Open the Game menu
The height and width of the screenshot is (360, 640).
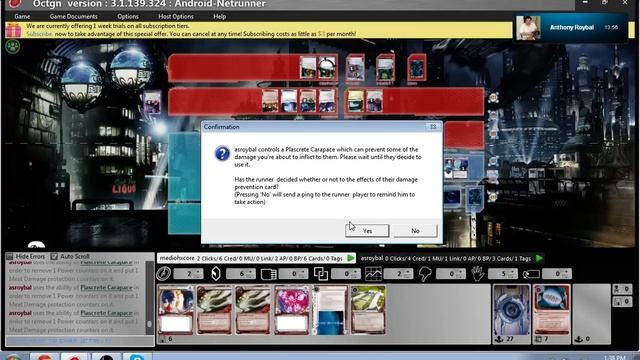point(22,16)
